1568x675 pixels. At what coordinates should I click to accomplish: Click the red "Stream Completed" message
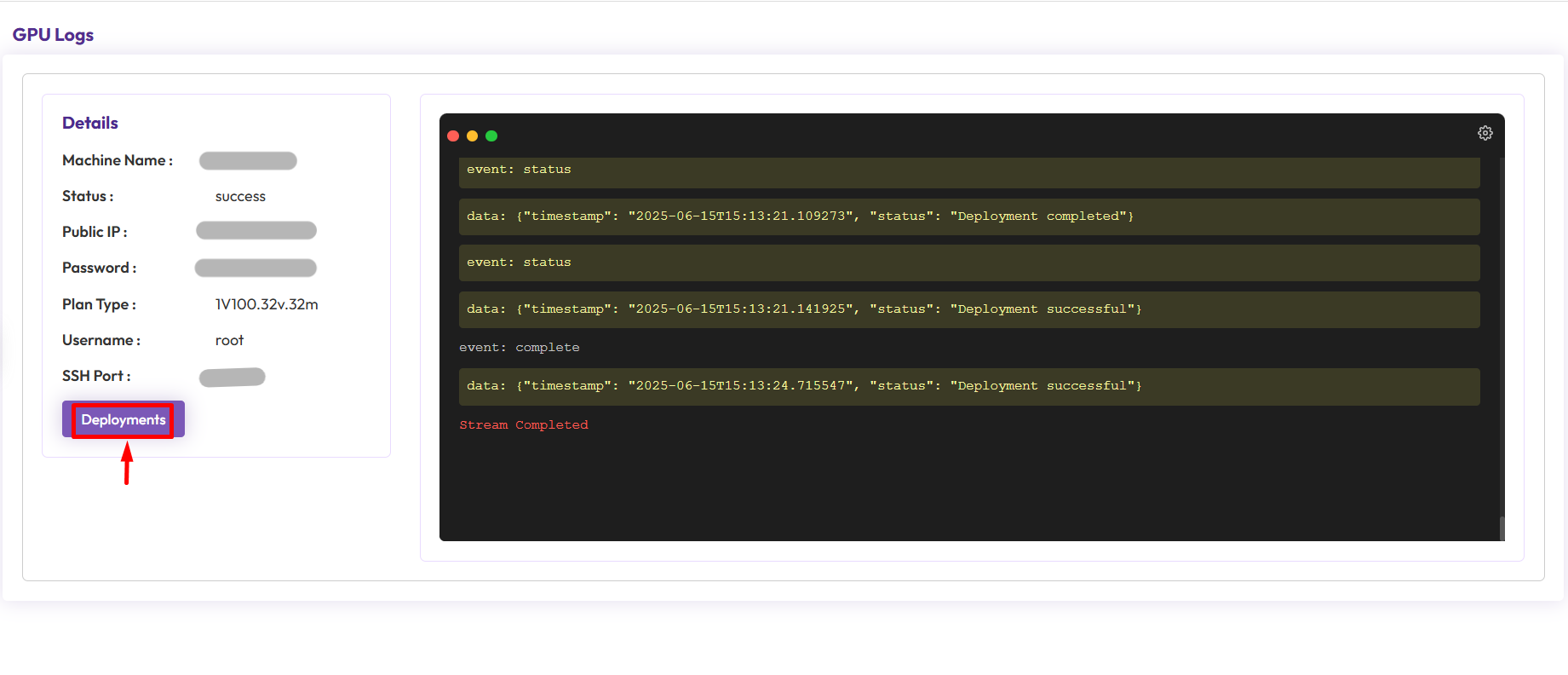pyautogui.click(x=524, y=425)
